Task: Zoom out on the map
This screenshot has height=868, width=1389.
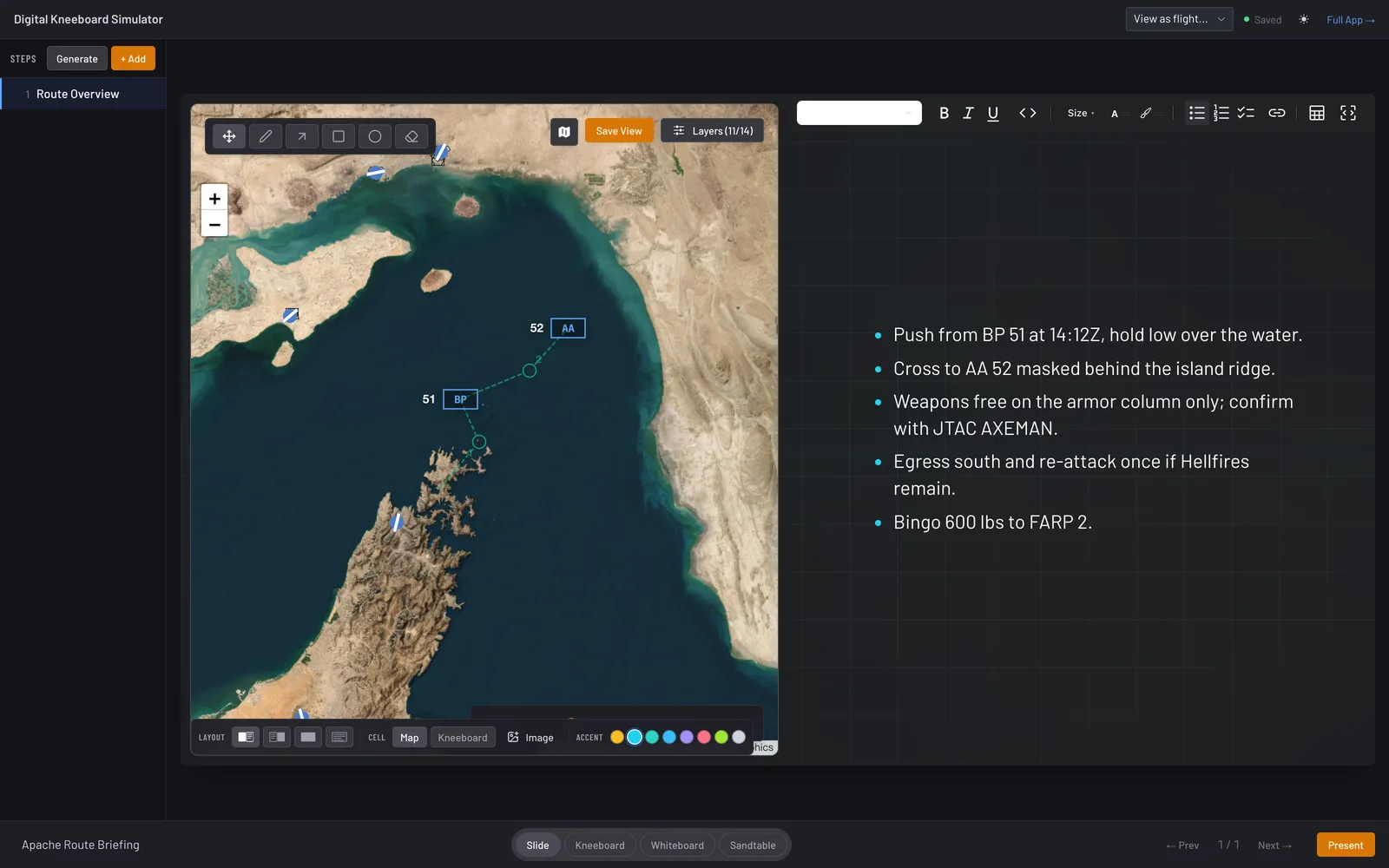Action: coord(214,224)
